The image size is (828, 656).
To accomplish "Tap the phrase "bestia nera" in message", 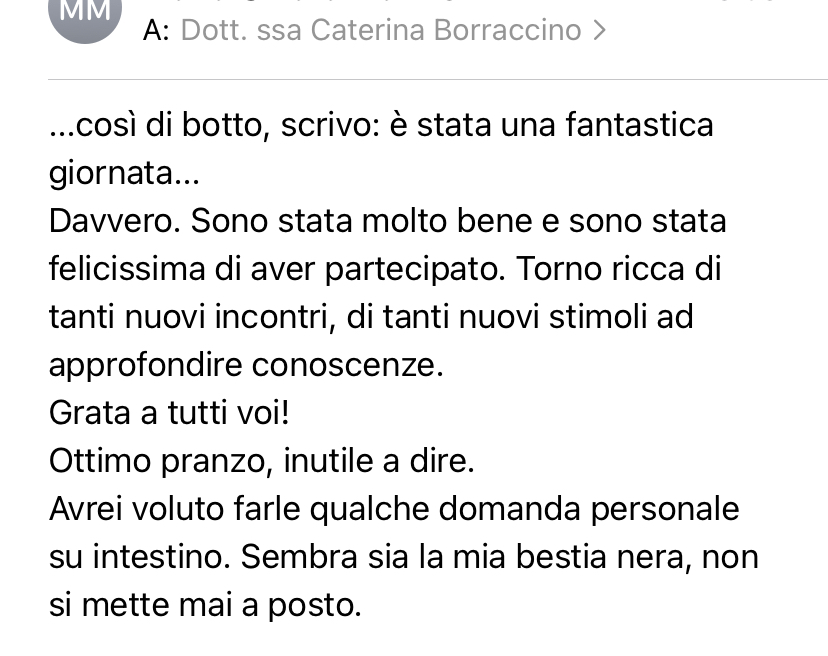I will 600,557.
